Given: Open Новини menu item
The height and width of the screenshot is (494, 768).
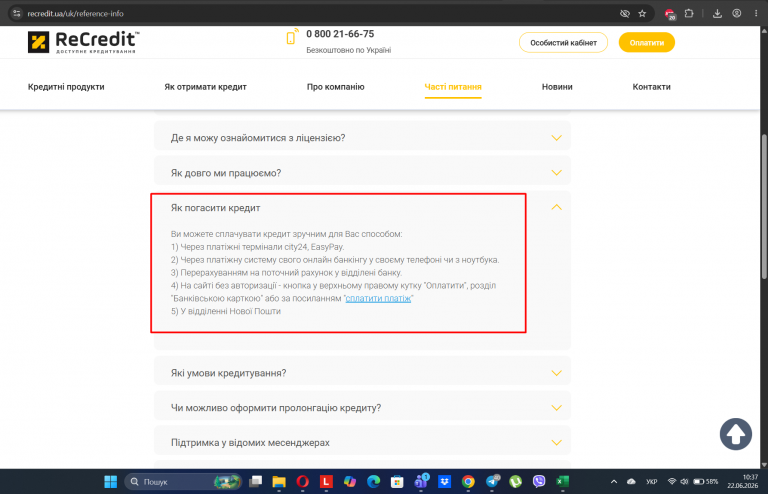Looking at the screenshot, I should click(x=557, y=87).
